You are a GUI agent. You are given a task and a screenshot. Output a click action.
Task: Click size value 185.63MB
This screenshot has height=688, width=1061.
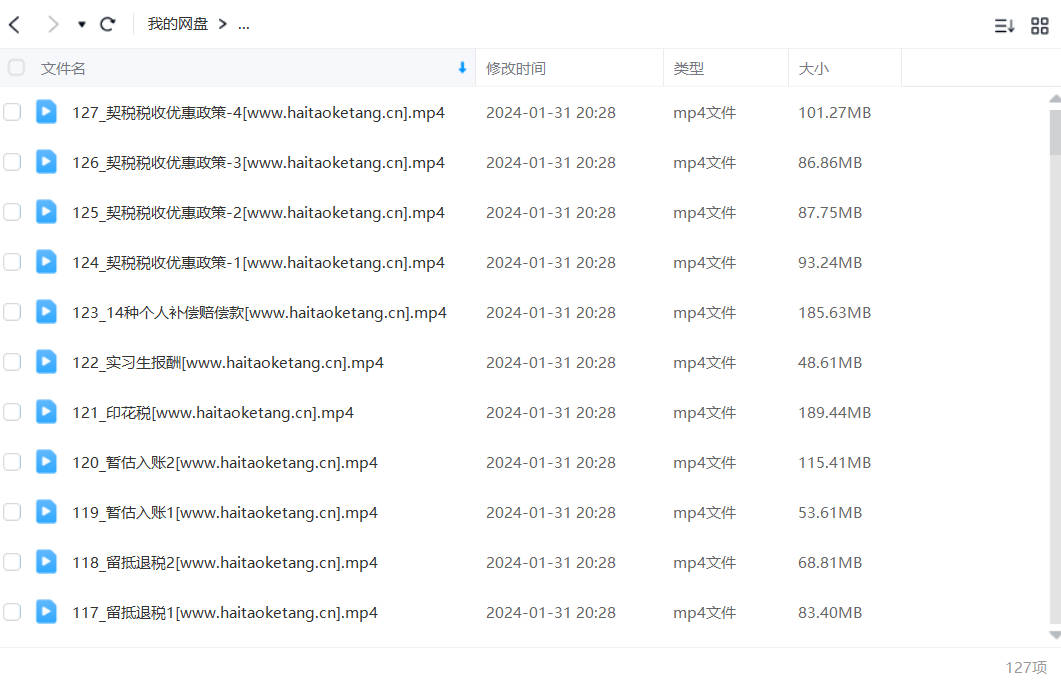coord(834,313)
